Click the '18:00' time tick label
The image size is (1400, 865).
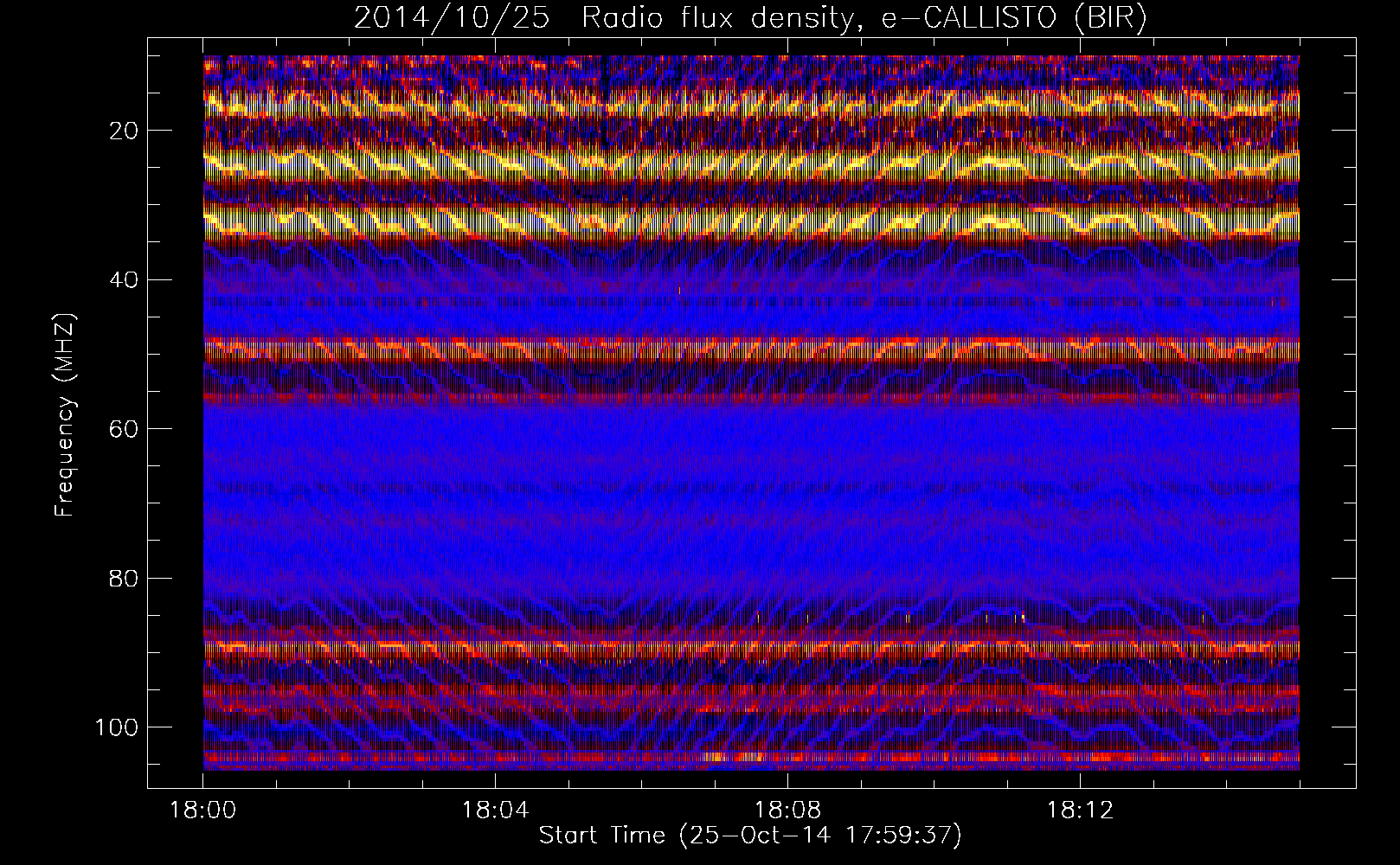pyautogui.click(x=203, y=811)
